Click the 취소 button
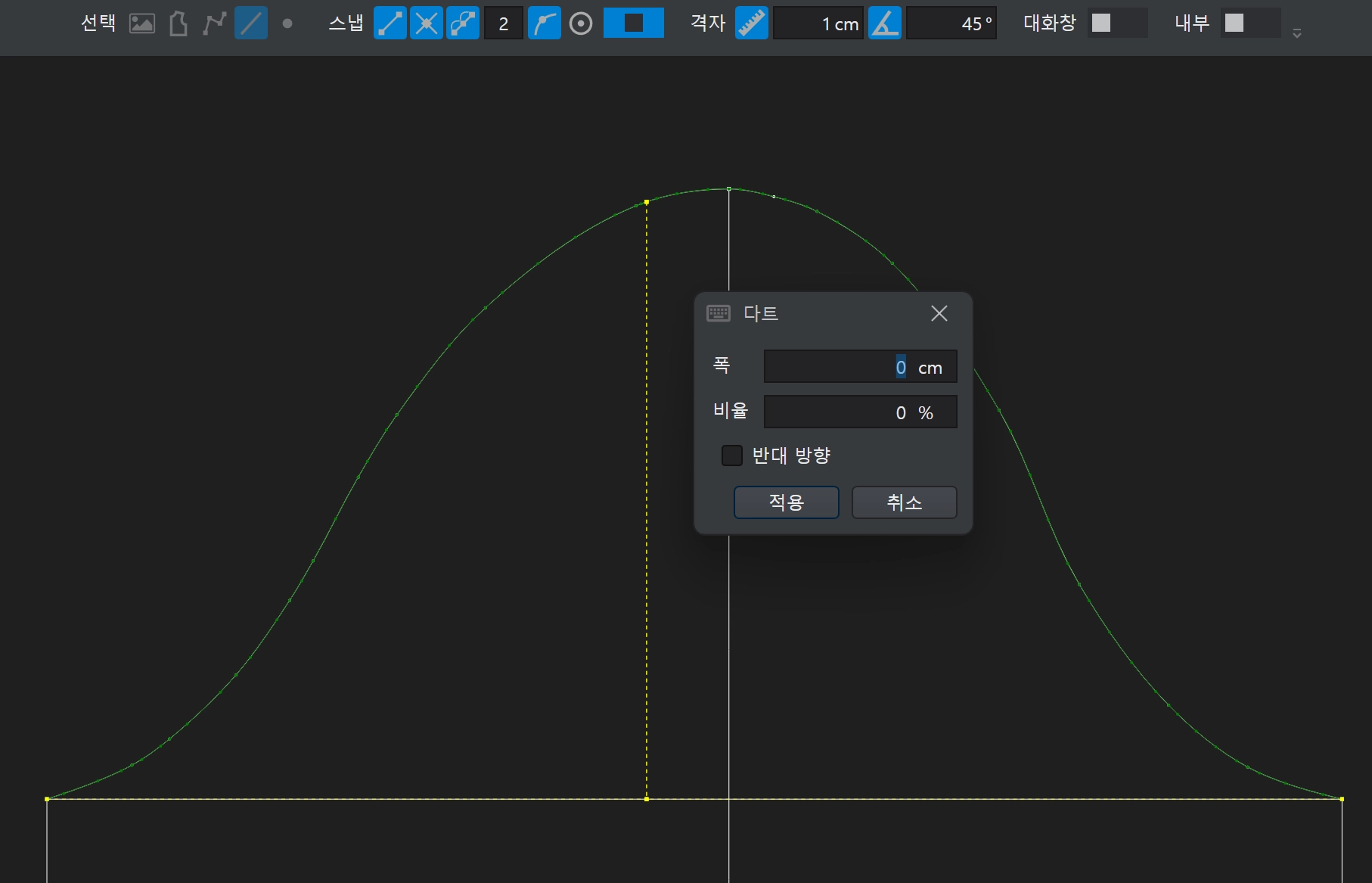 click(x=904, y=502)
